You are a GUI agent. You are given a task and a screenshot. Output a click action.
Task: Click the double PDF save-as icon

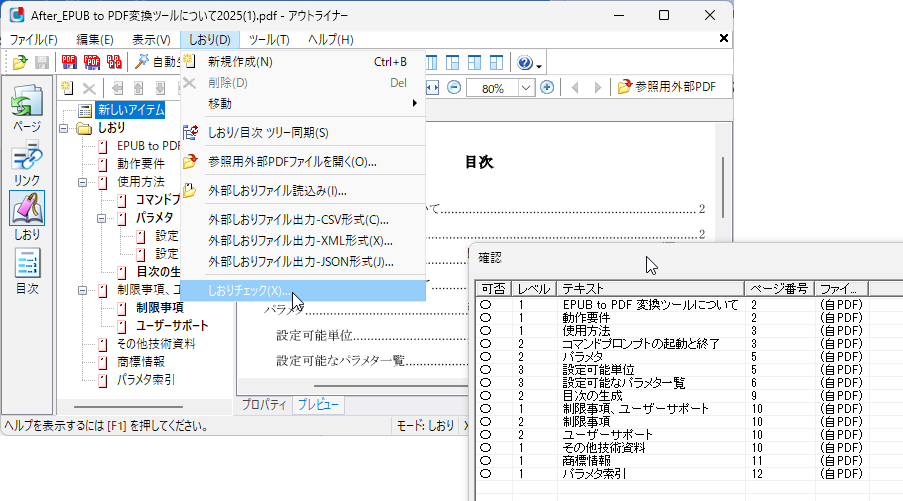(x=92, y=62)
